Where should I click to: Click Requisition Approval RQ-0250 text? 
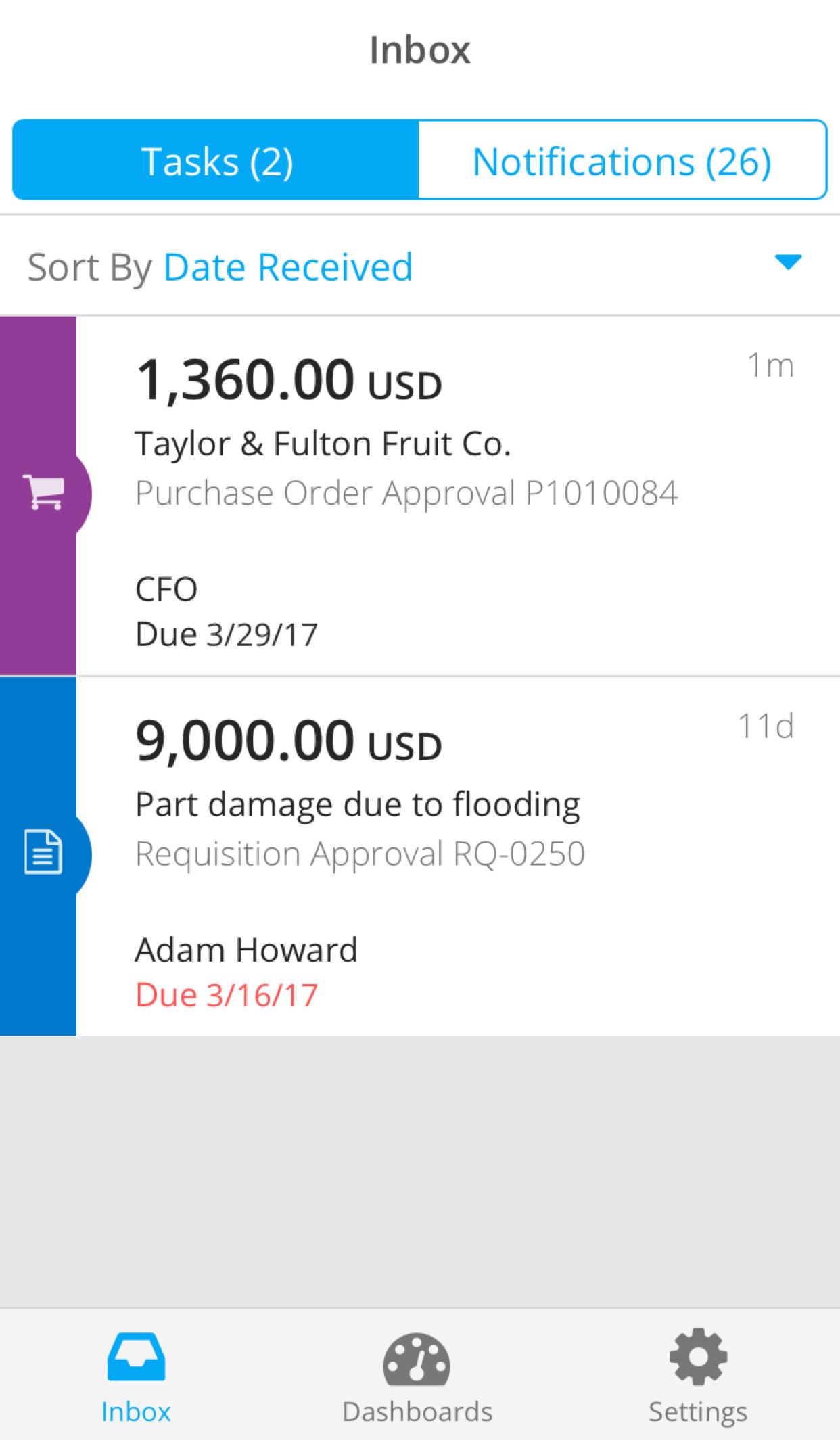coord(360,854)
